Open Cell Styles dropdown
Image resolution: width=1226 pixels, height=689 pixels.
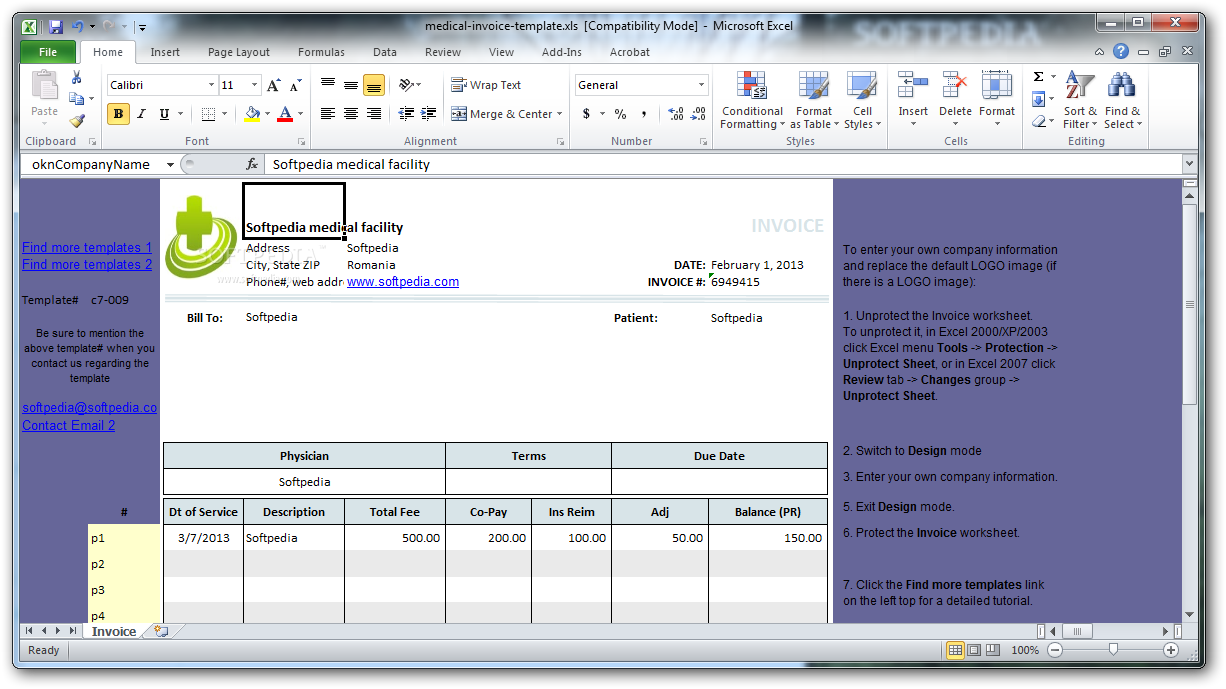(x=862, y=100)
